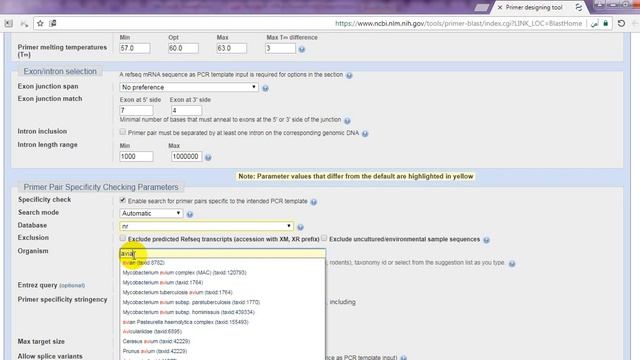Toggle Intron inclusion checkbox
Screen dimensions: 640x360
(122, 132)
